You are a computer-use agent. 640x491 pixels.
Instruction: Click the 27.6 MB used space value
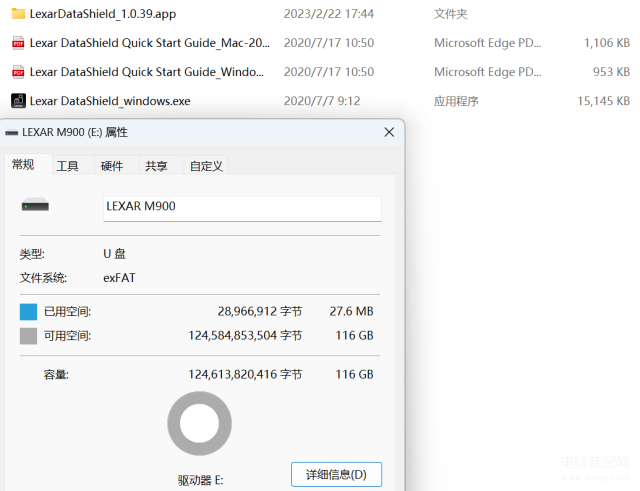click(351, 311)
